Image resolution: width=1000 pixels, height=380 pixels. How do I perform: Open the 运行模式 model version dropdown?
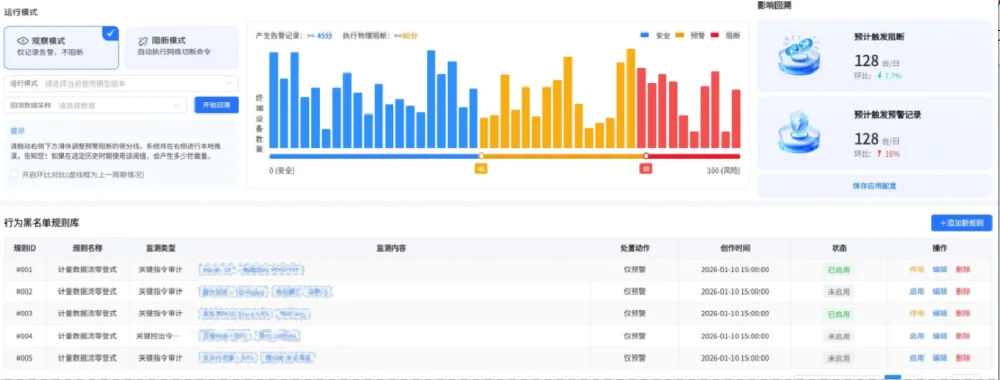(121, 84)
